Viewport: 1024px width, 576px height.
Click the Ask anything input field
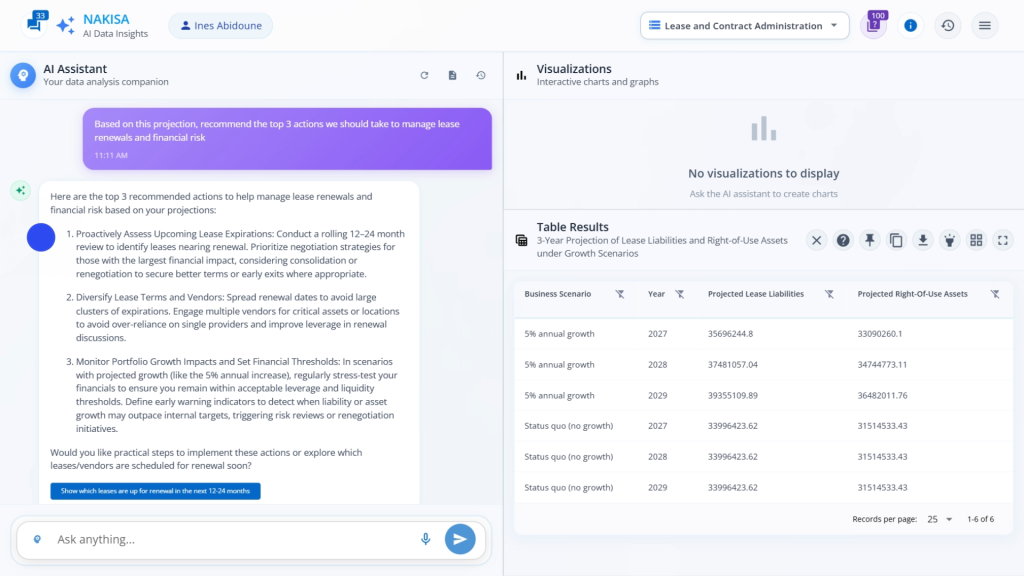click(x=230, y=539)
